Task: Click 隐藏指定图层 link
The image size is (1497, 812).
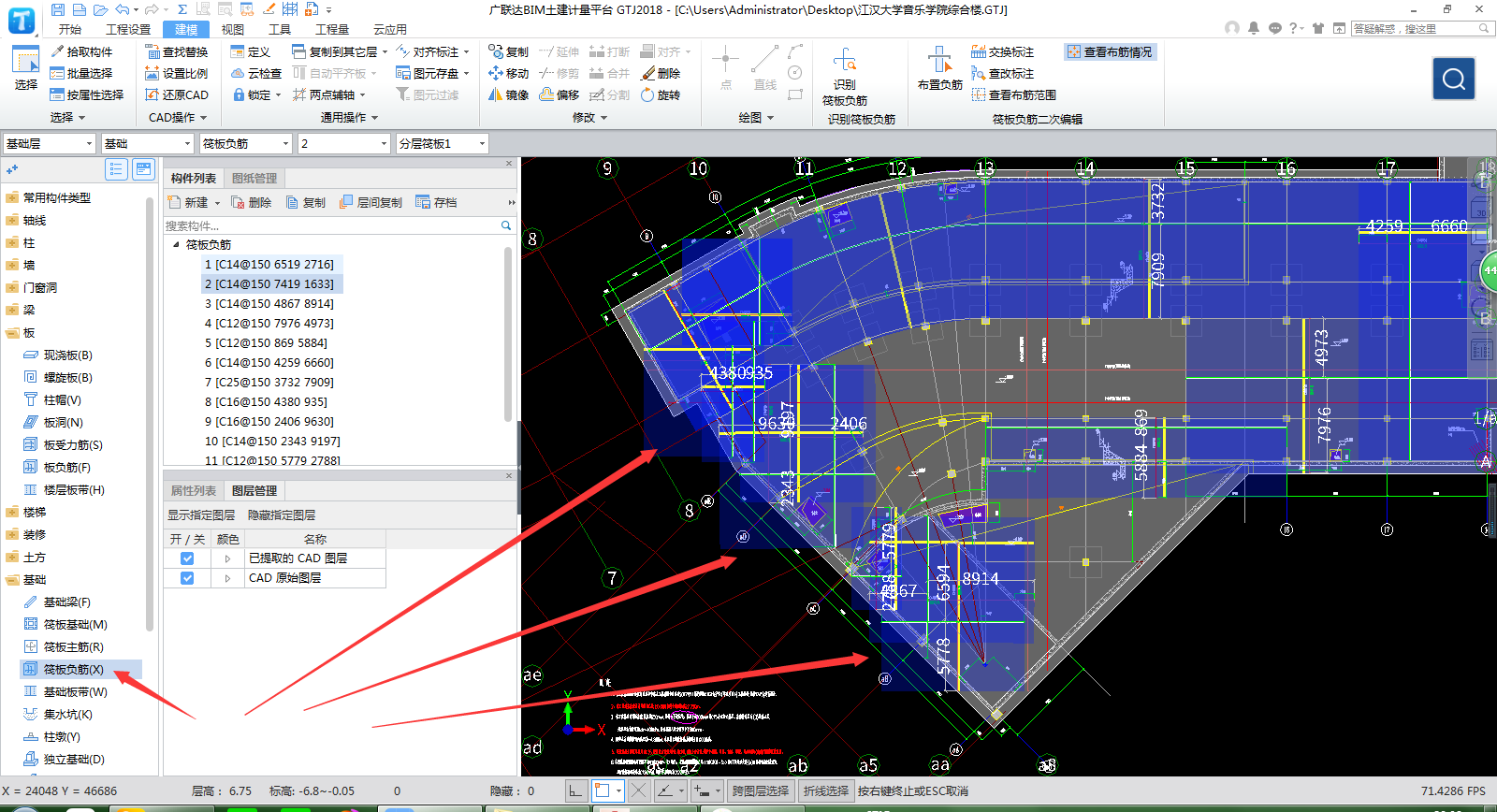Action: 282,515
